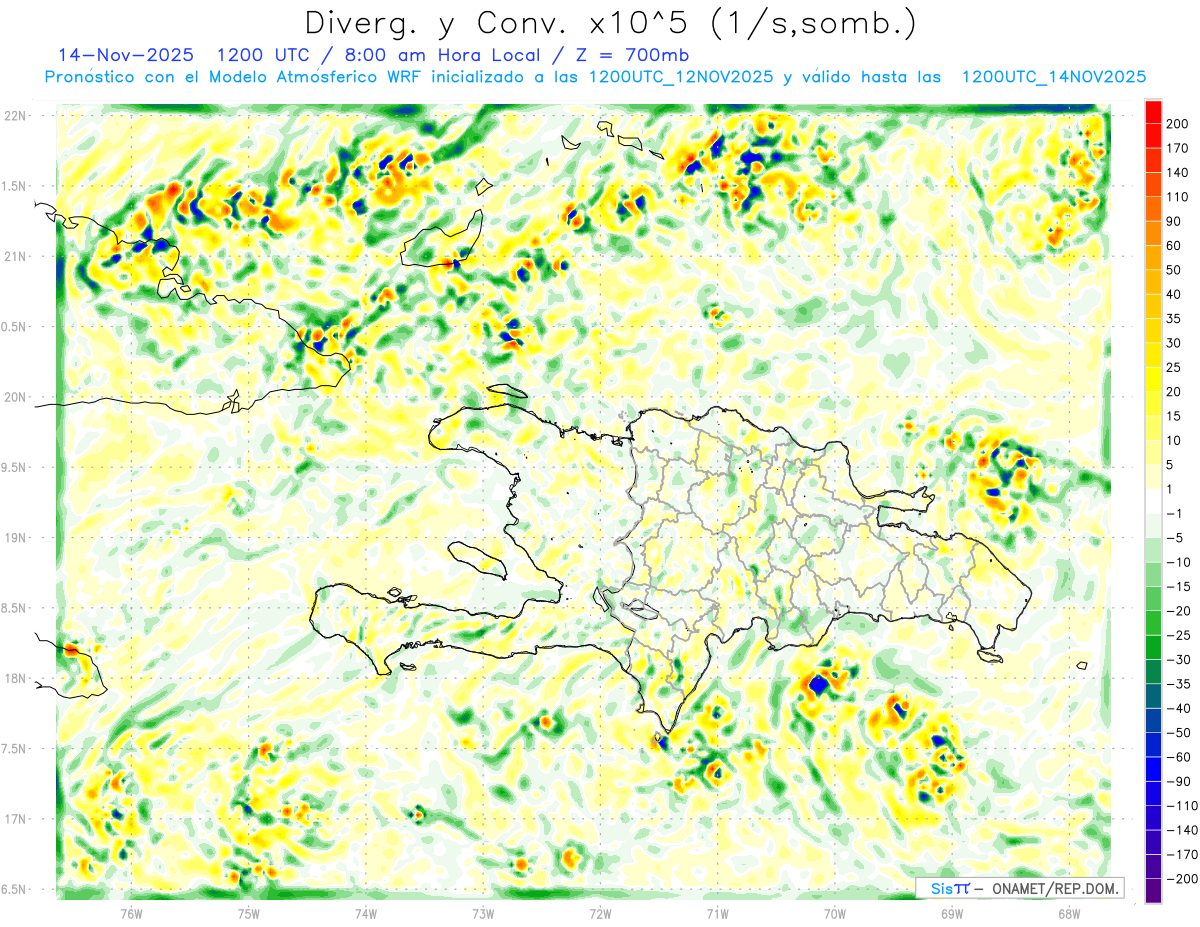Click the colorbar value -30
The image size is (1200, 927).
[x=1179, y=660]
